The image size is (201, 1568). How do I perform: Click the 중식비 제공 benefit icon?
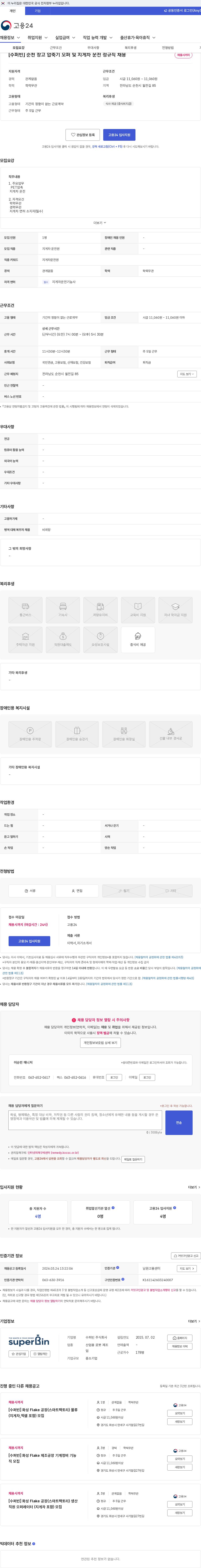pyautogui.click(x=138, y=640)
